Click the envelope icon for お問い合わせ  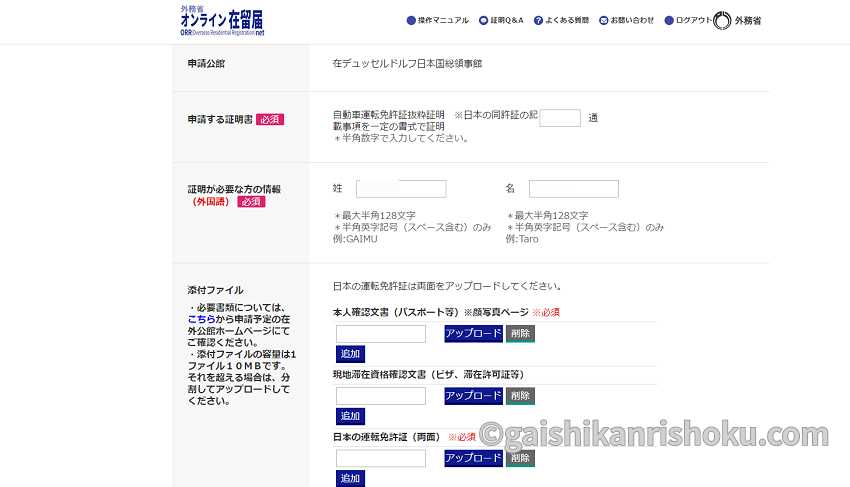pos(604,21)
